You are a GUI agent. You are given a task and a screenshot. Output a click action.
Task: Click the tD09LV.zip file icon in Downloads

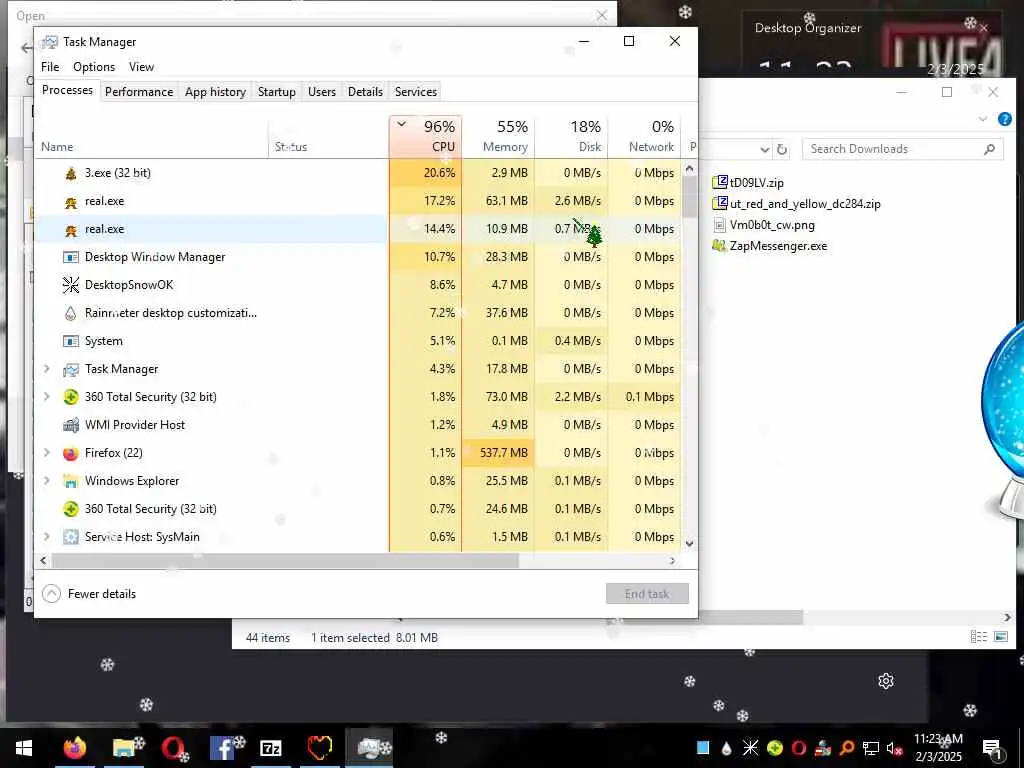(x=720, y=182)
